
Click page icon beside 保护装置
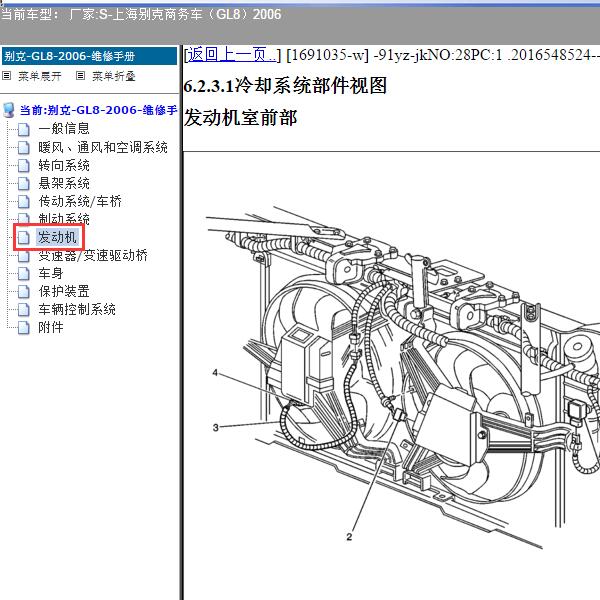pos(24,292)
